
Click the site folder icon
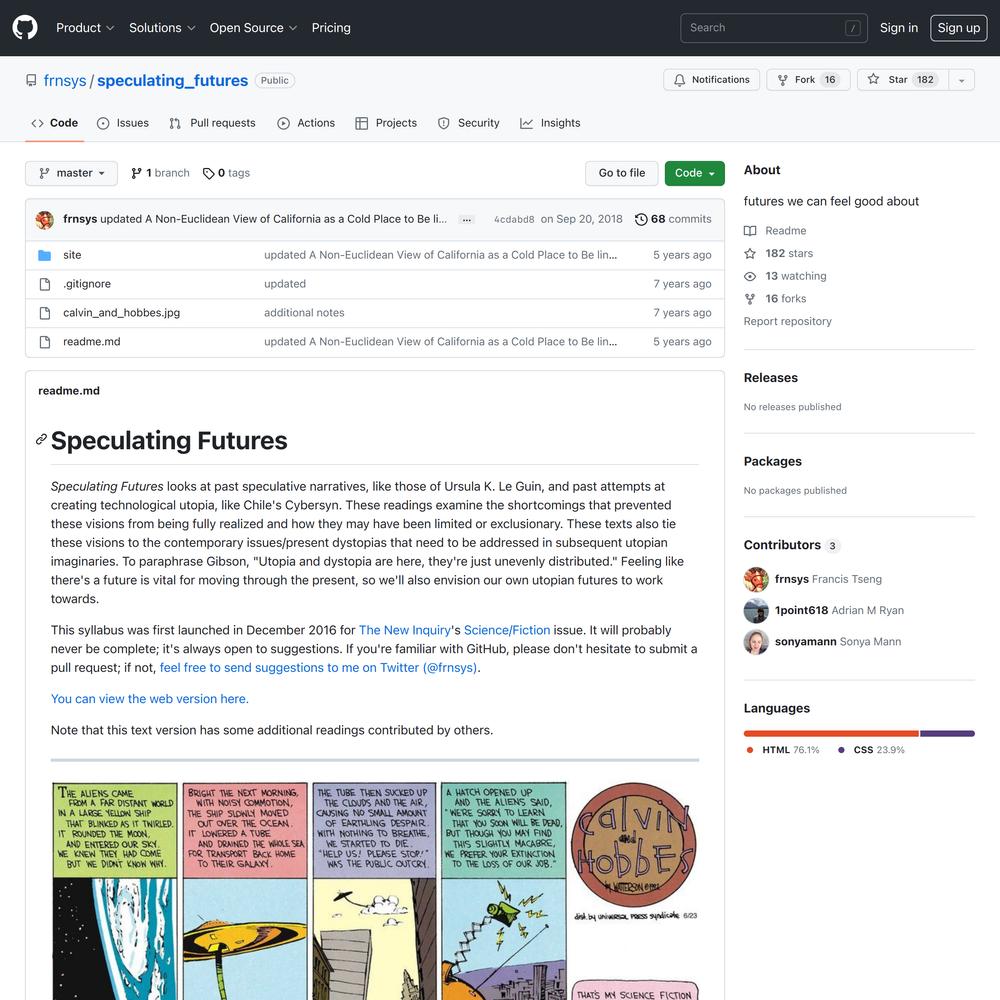point(45,255)
